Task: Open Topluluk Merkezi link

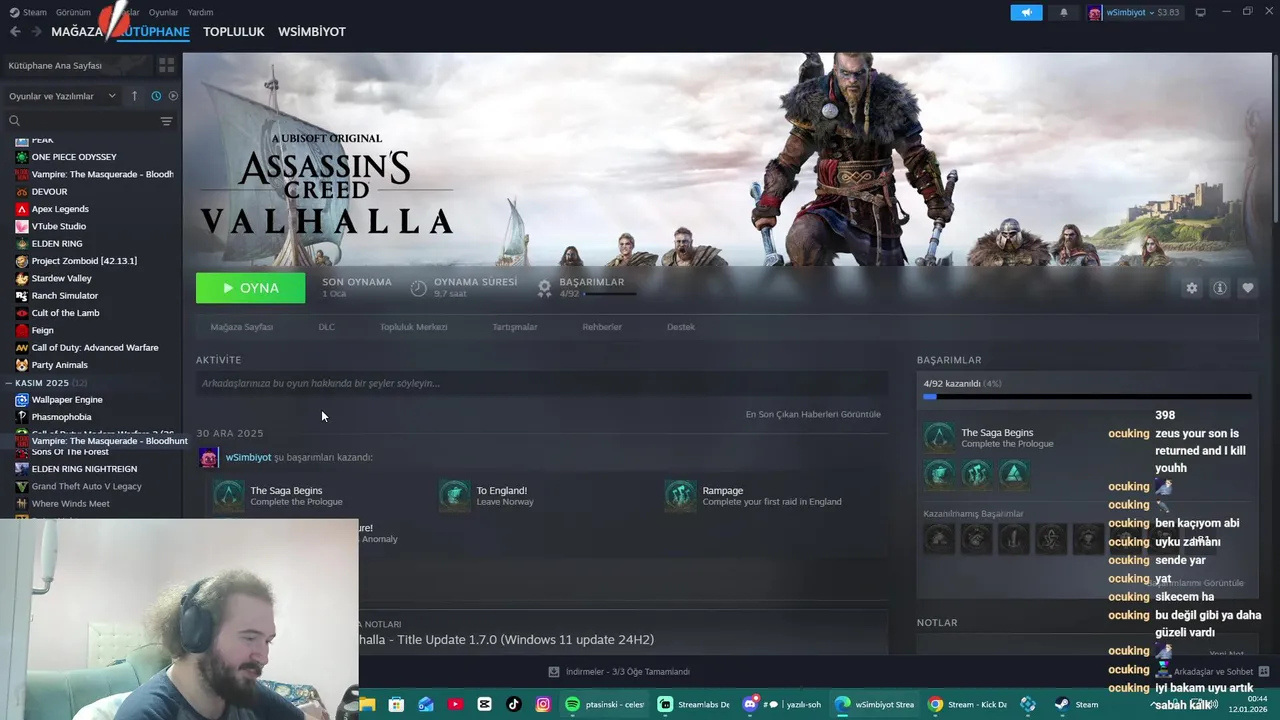Action: 413,327
